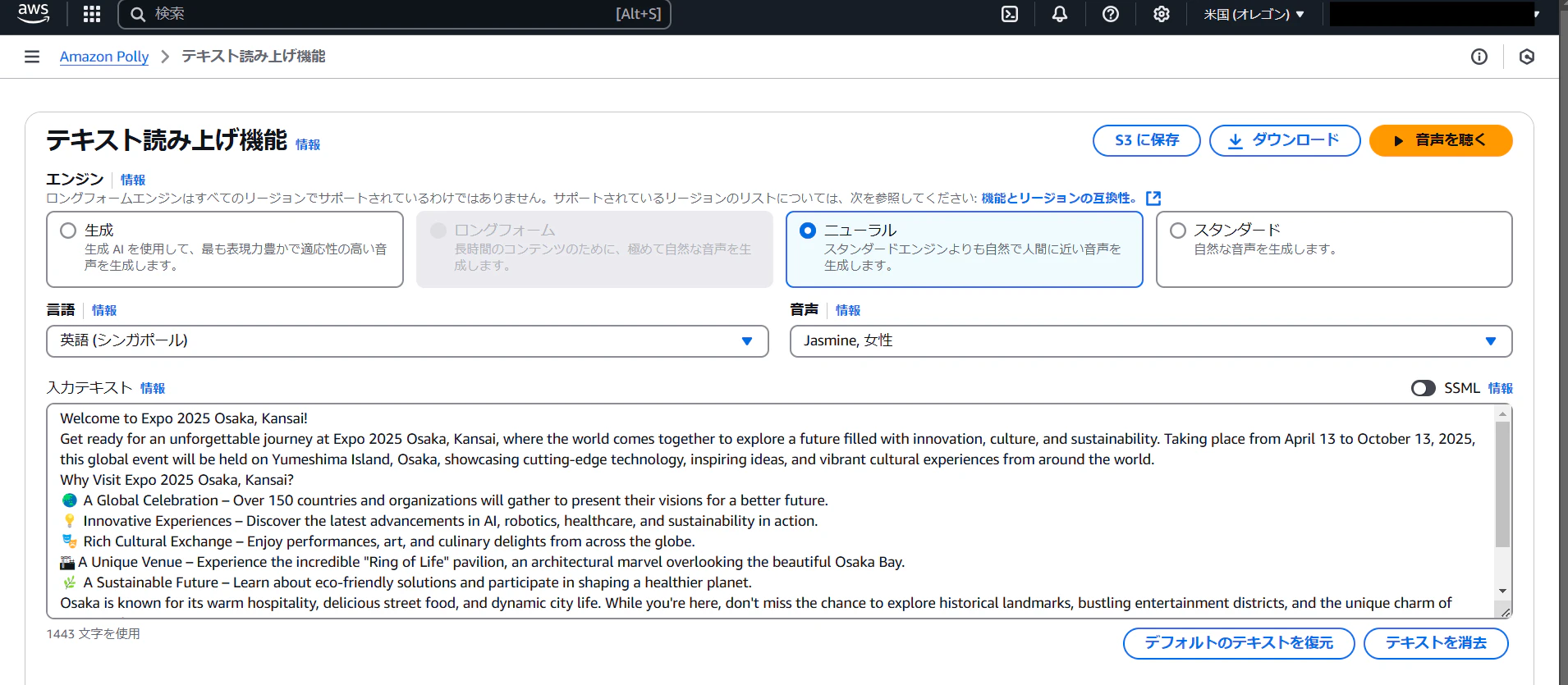Click the S3 に保存 button
1568x685 pixels.
click(x=1147, y=140)
